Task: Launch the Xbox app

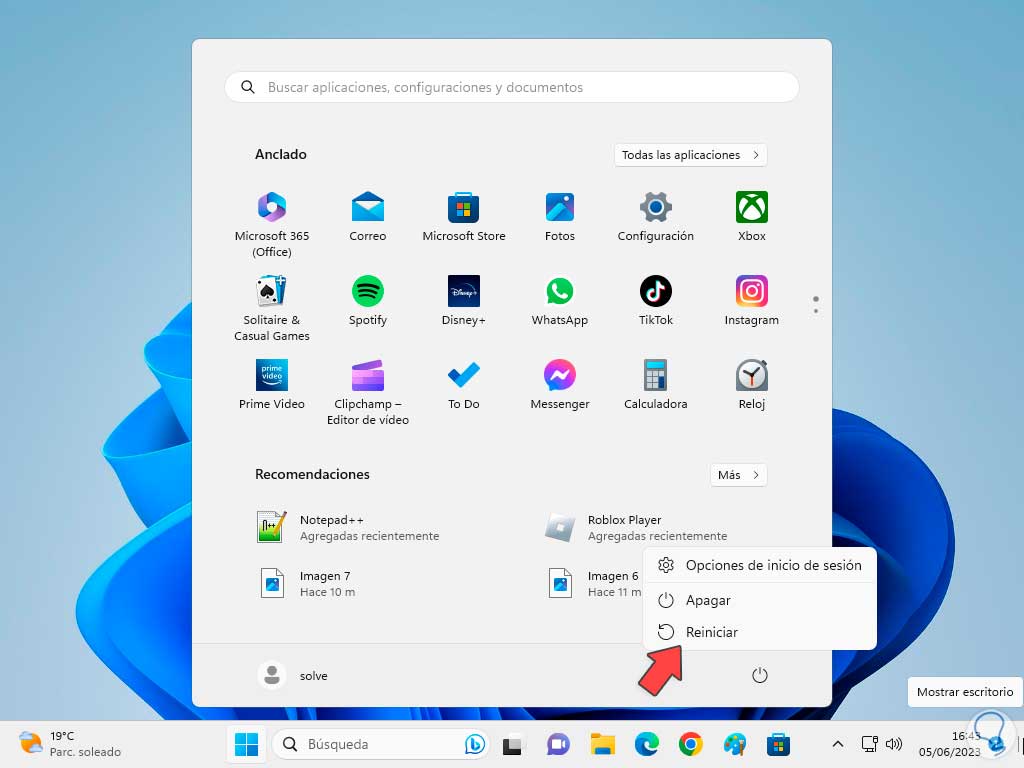Action: tap(752, 217)
